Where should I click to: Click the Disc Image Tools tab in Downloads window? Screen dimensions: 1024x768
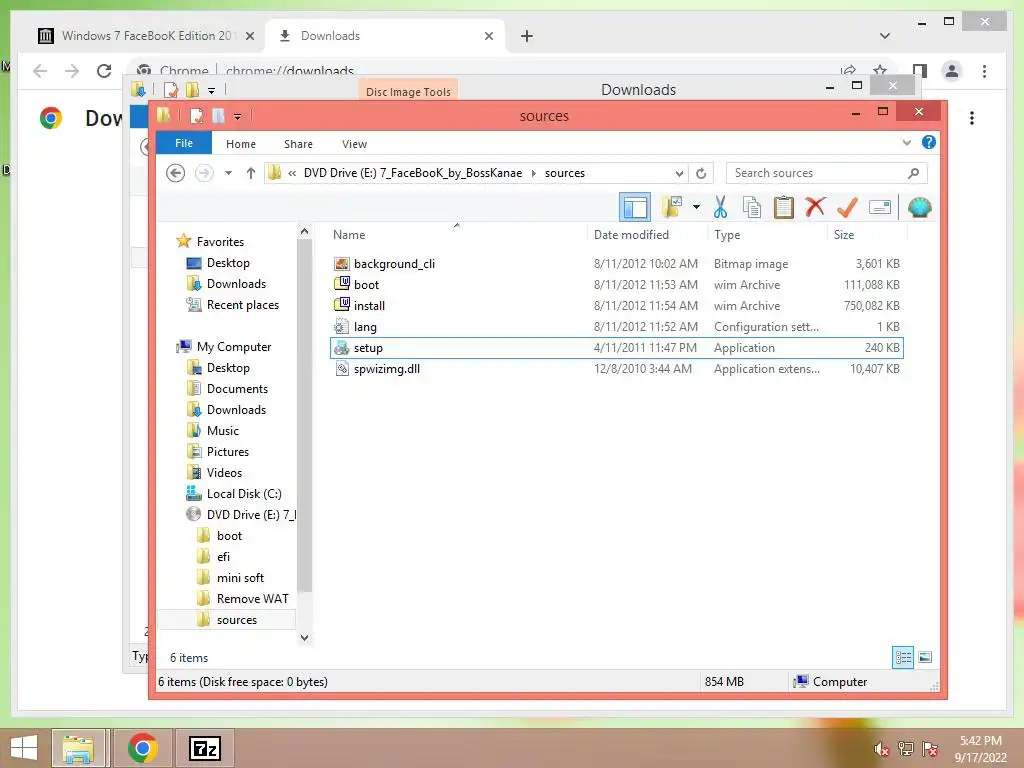click(408, 91)
